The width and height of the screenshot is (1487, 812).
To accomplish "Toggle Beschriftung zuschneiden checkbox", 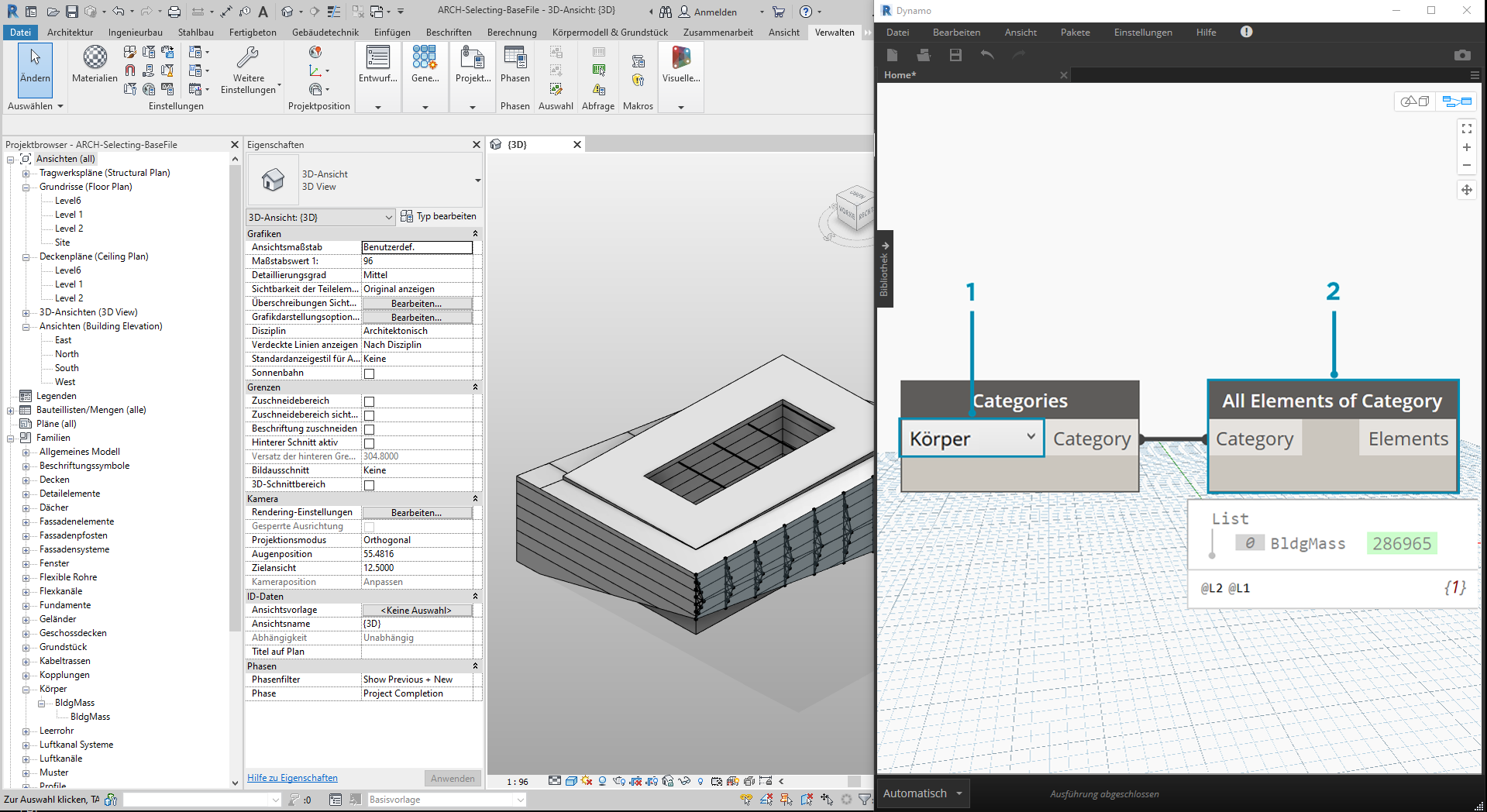I will pyautogui.click(x=369, y=429).
